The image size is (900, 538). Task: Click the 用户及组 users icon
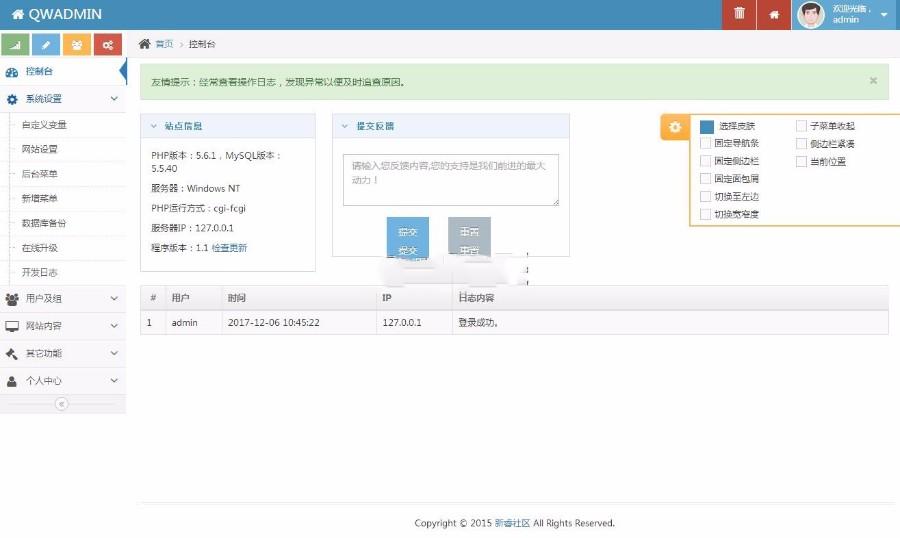pos(11,299)
